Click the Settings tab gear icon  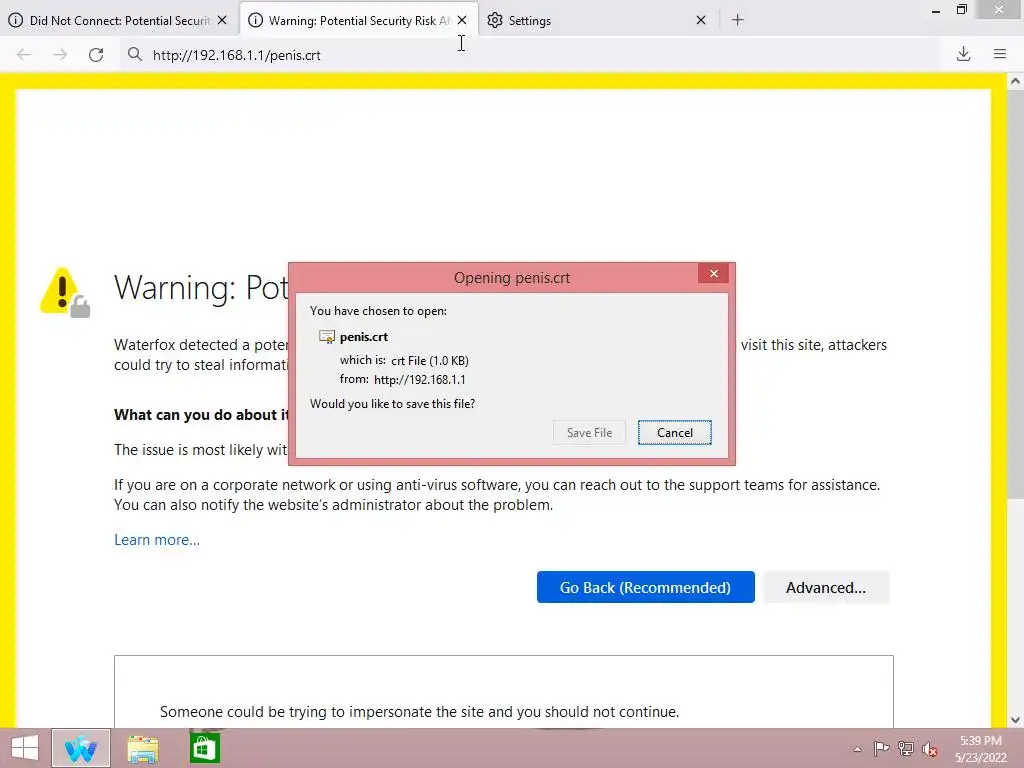[495, 20]
